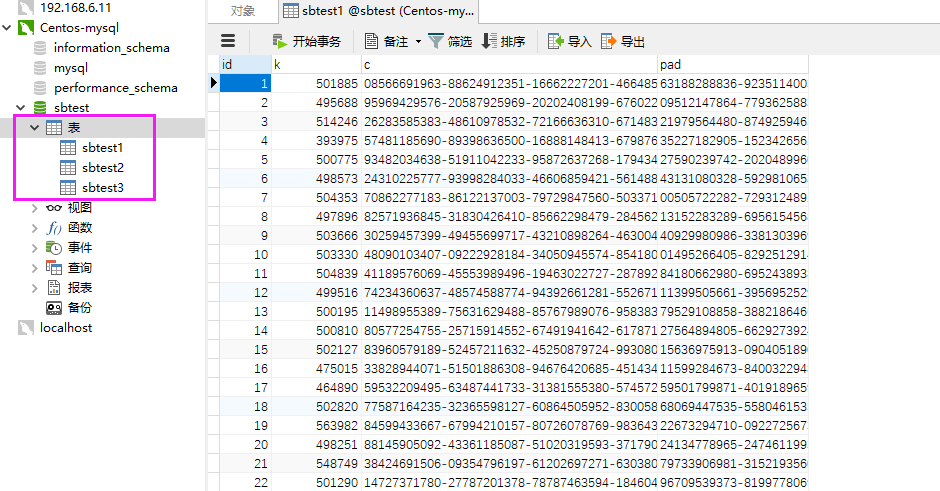Select k cell with value 563982
Image resolution: width=940 pixels, height=491 pixels.
(x=316, y=426)
